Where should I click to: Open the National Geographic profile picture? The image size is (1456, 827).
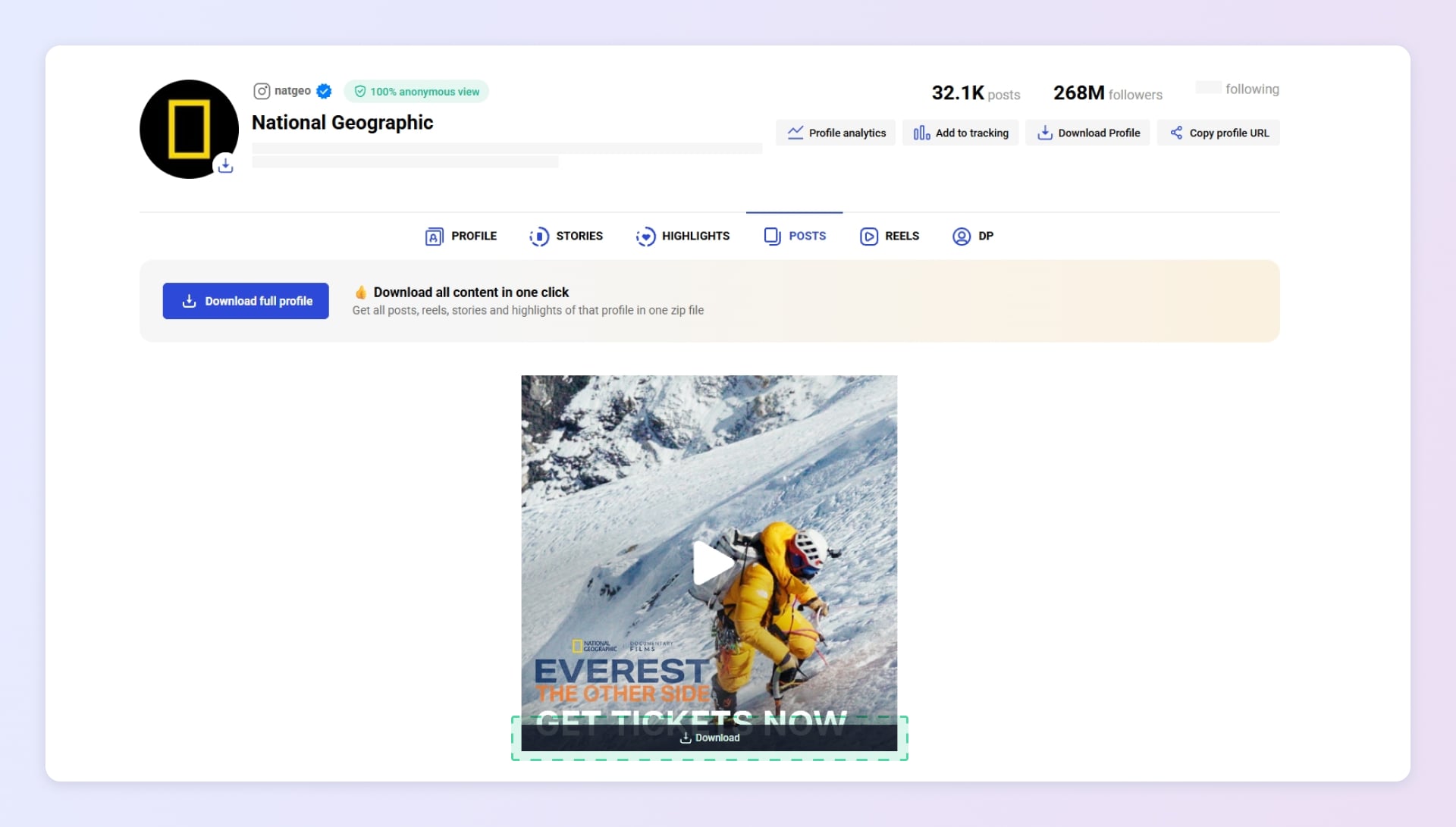(x=189, y=129)
